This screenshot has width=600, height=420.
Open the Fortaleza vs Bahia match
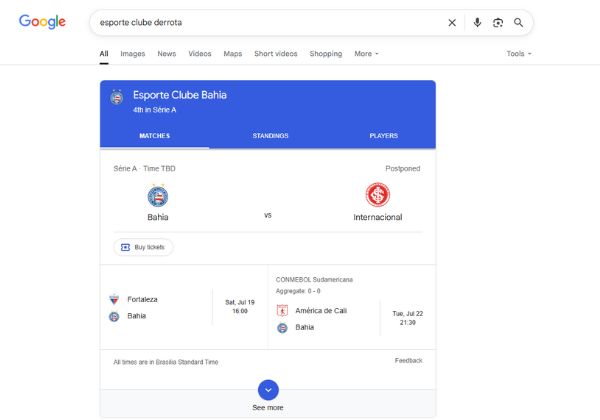pyautogui.click(x=185, y=307)
